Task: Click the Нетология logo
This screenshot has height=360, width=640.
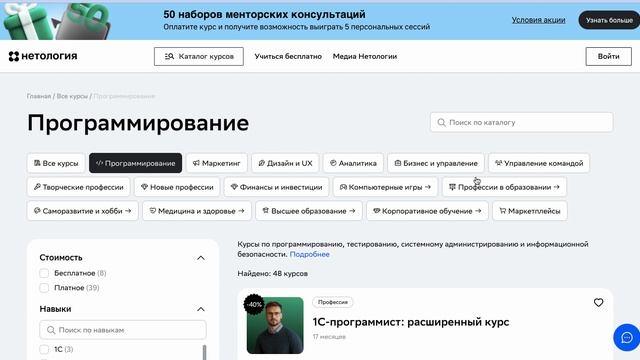Action: click(x=43, y=56)
